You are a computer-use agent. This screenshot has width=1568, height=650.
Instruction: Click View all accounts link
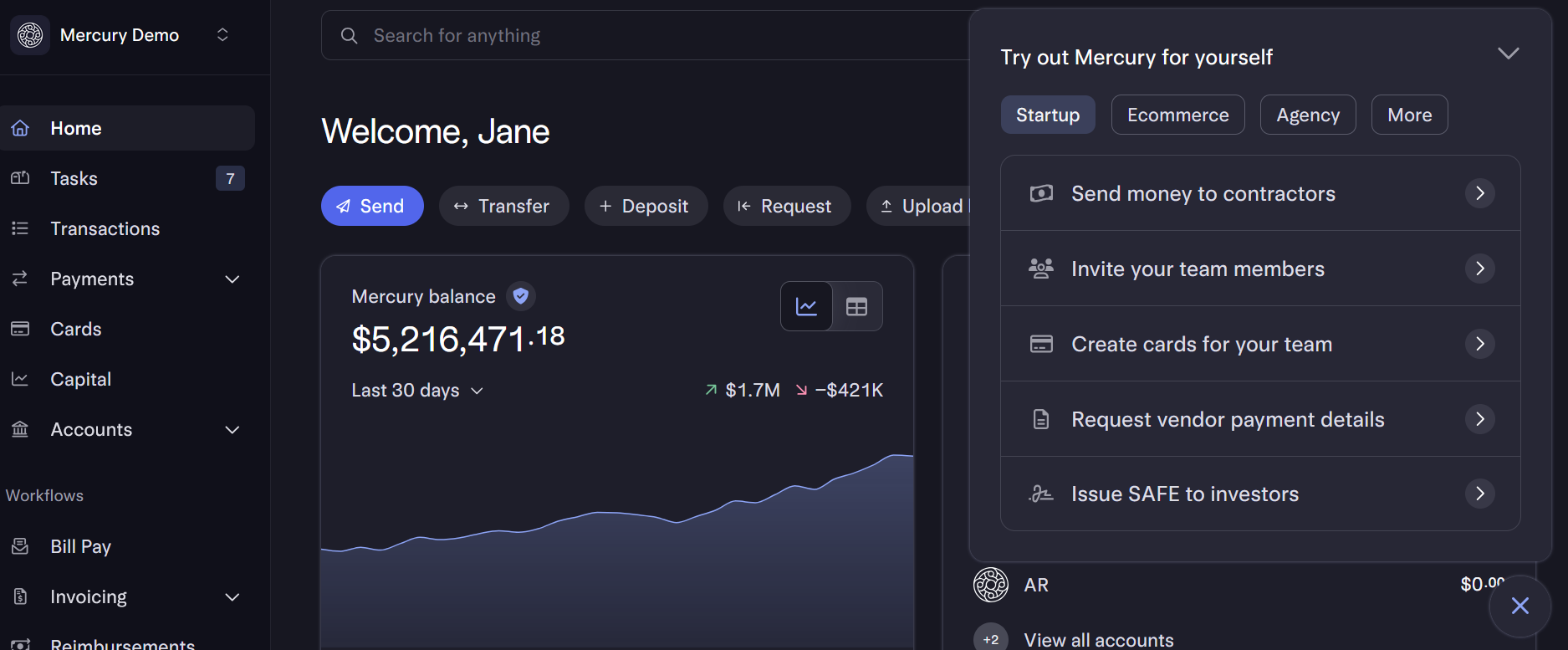click(x=1099, y=640)
